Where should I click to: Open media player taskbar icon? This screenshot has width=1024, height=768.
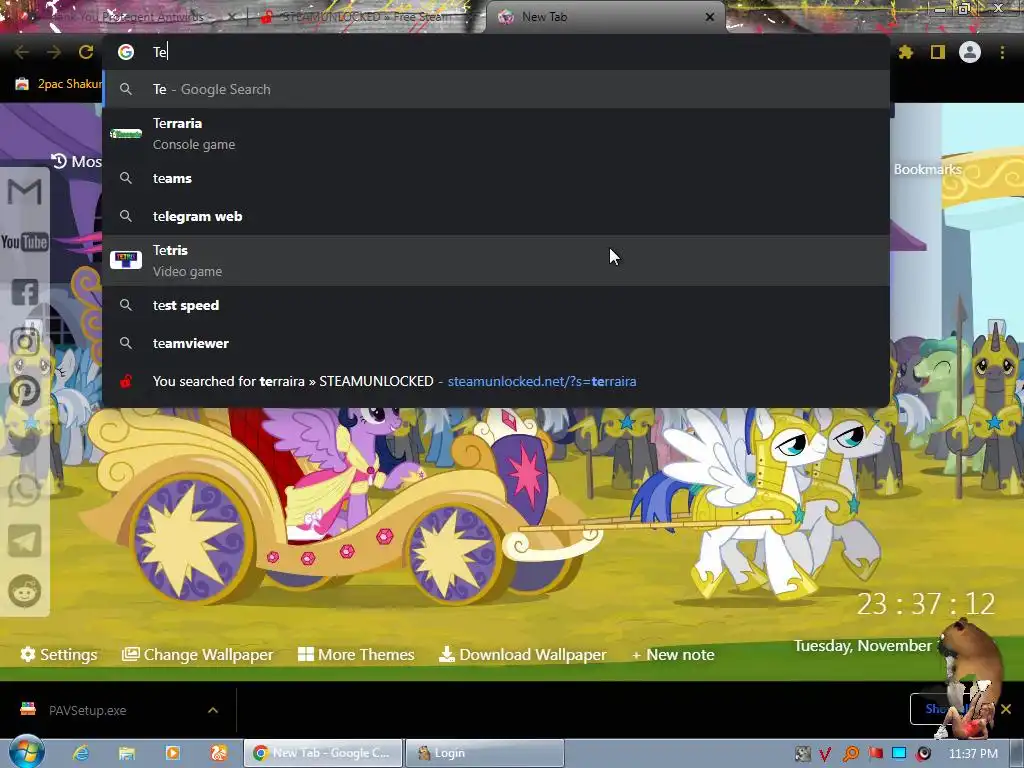[x=172, y=753]
